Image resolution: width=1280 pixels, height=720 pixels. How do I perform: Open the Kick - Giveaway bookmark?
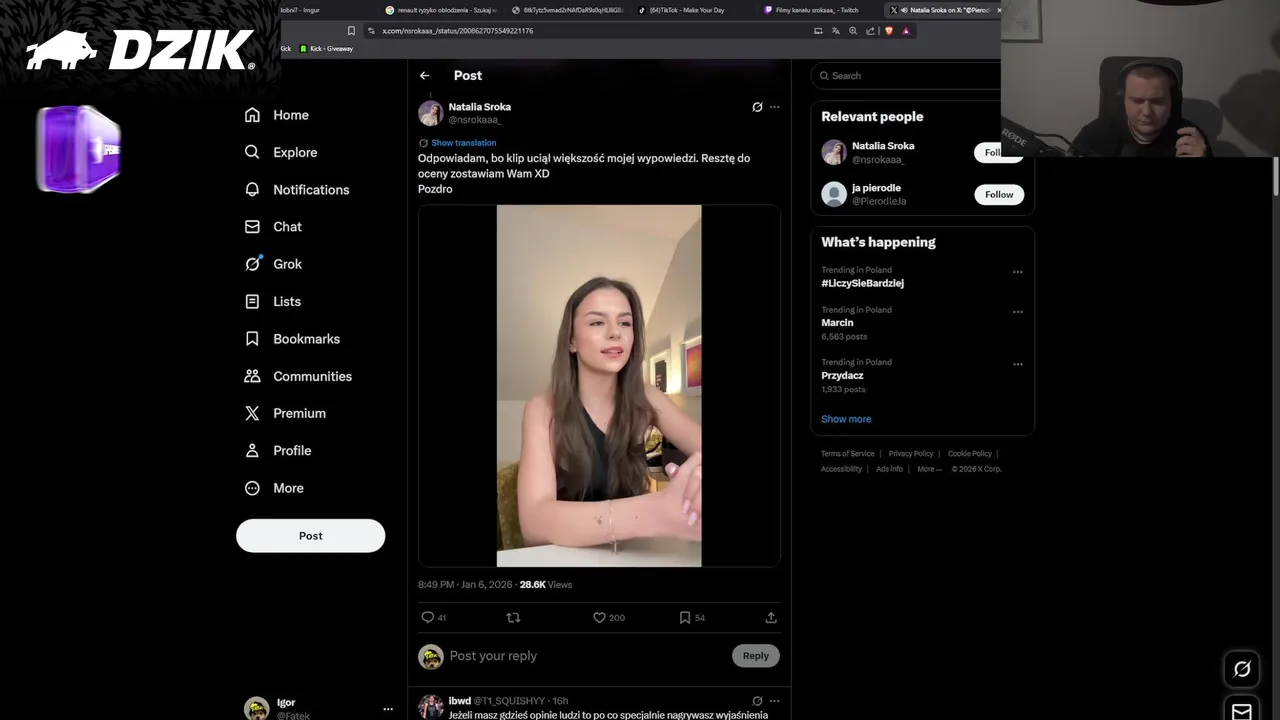326,49
